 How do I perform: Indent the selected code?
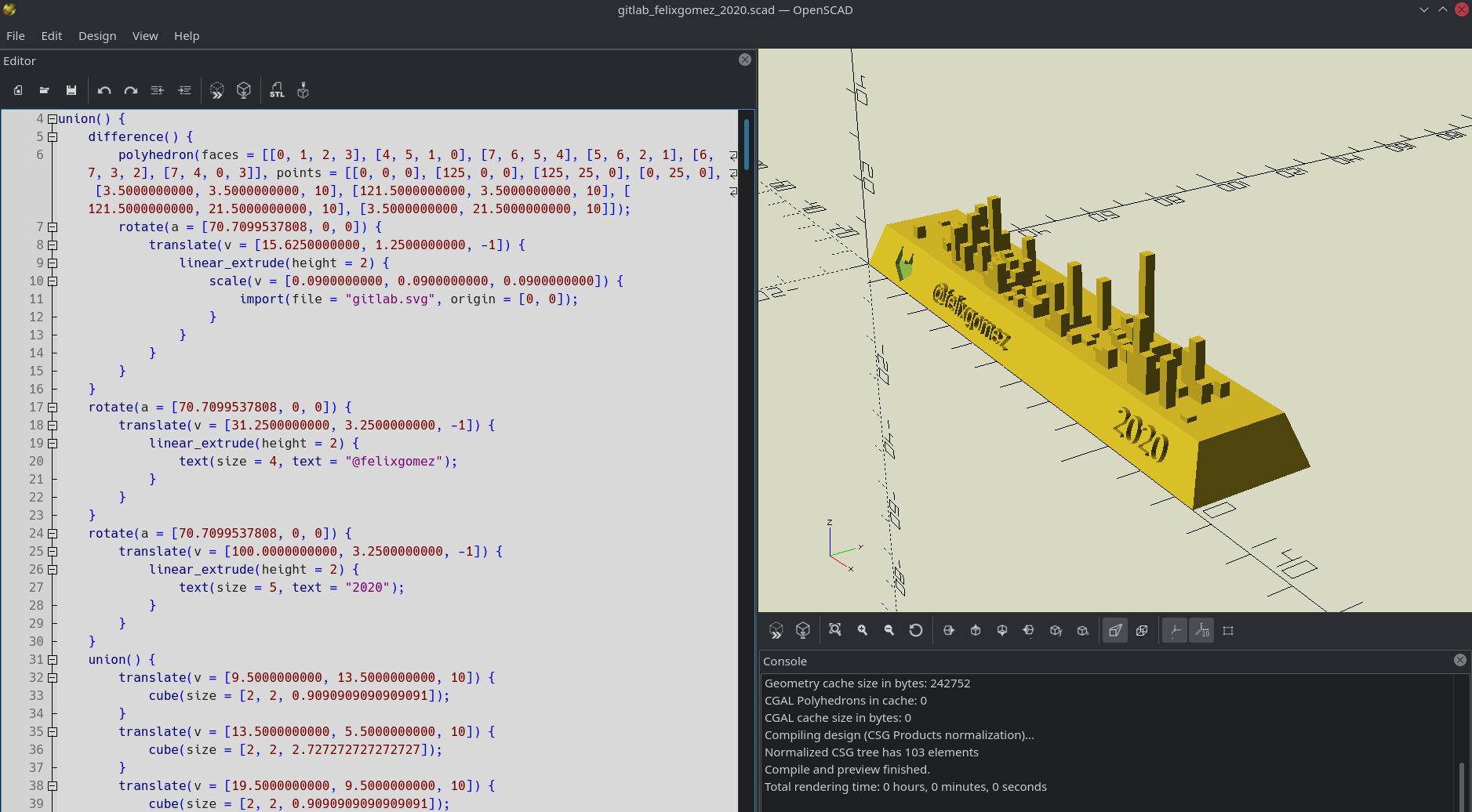tap(184, 90)
